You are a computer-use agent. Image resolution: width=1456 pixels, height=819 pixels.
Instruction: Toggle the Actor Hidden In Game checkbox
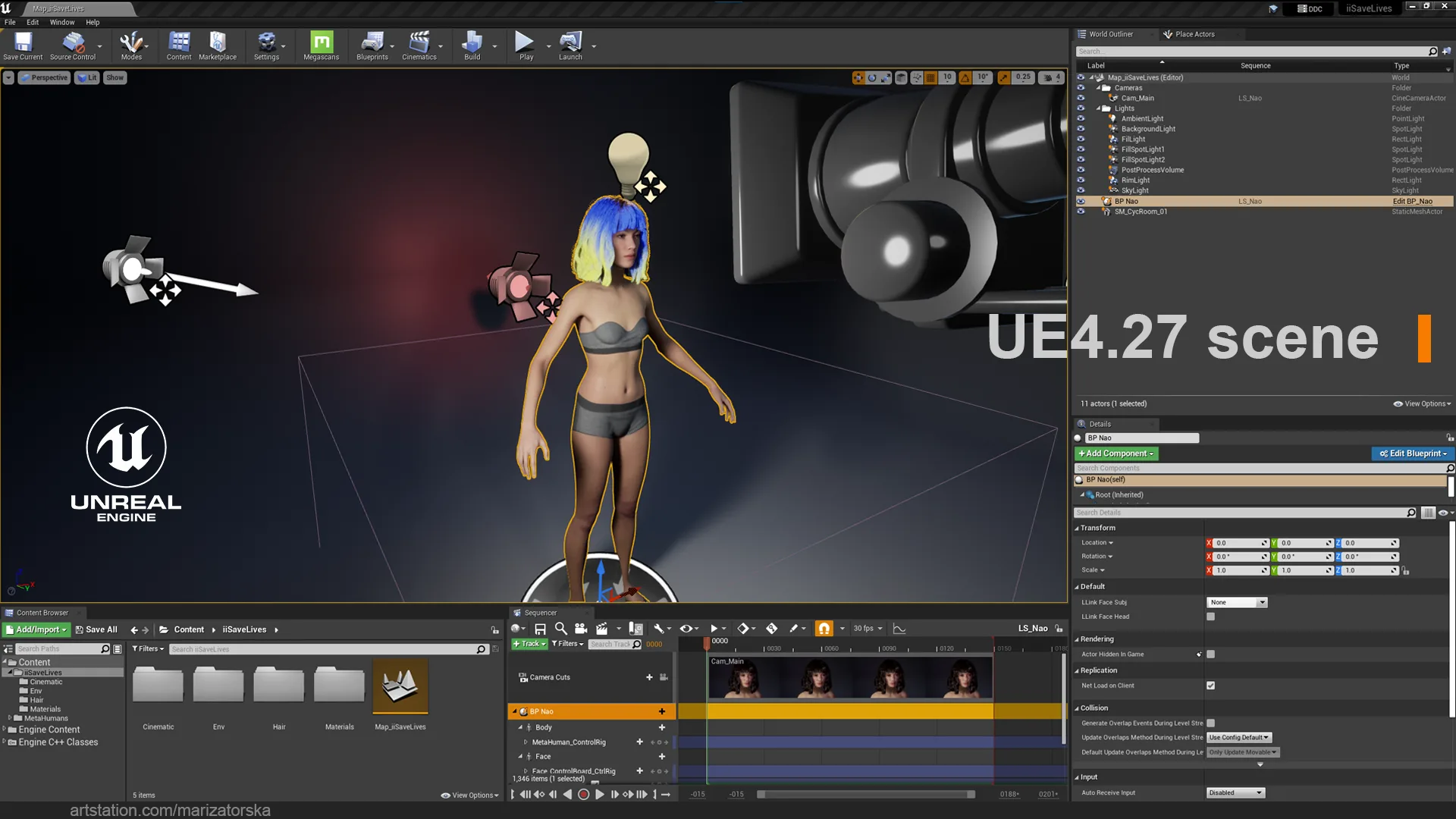[1210, 654]
